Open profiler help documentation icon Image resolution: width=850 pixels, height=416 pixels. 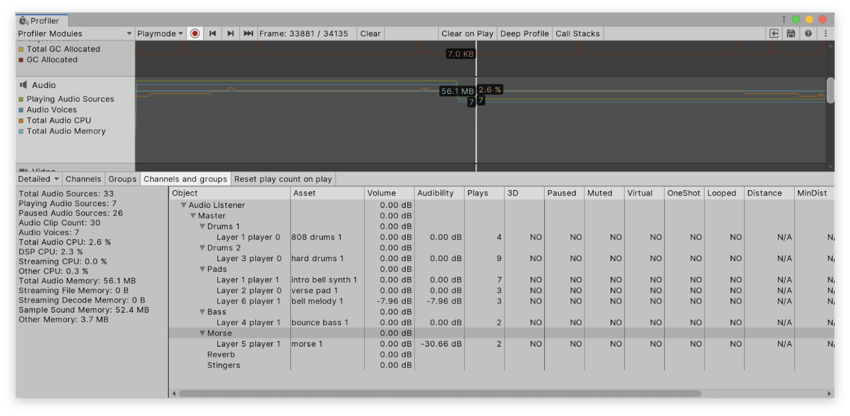point(808,34)
